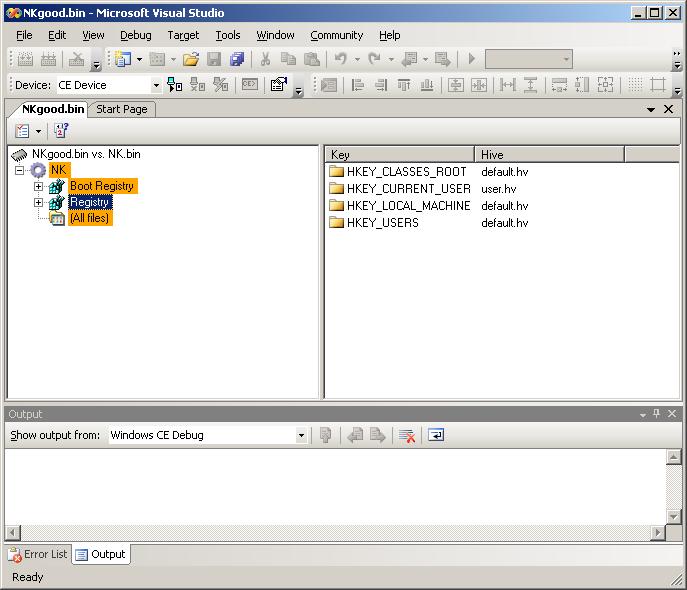Click Output pane scroll down arrow
687x590 pixels.
coord(673,516)
